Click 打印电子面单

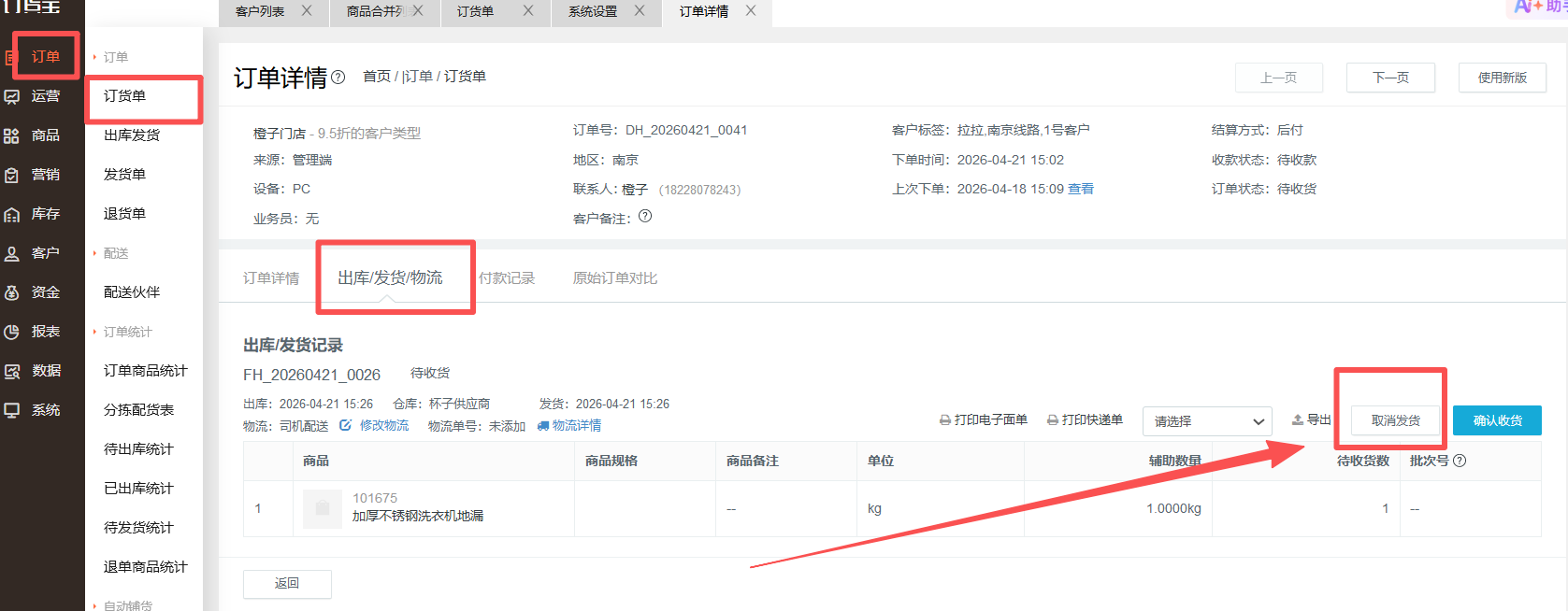coord(984,420)
